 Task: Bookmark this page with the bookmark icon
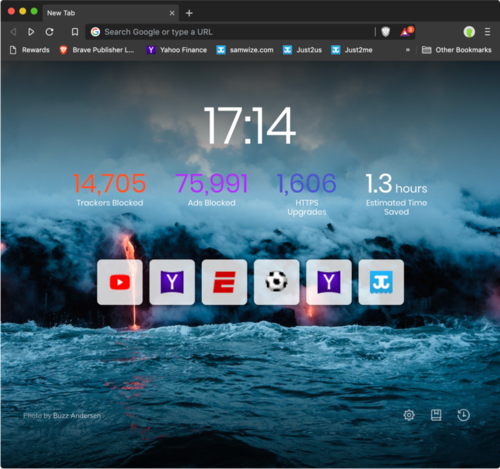(x=75, y=32)
